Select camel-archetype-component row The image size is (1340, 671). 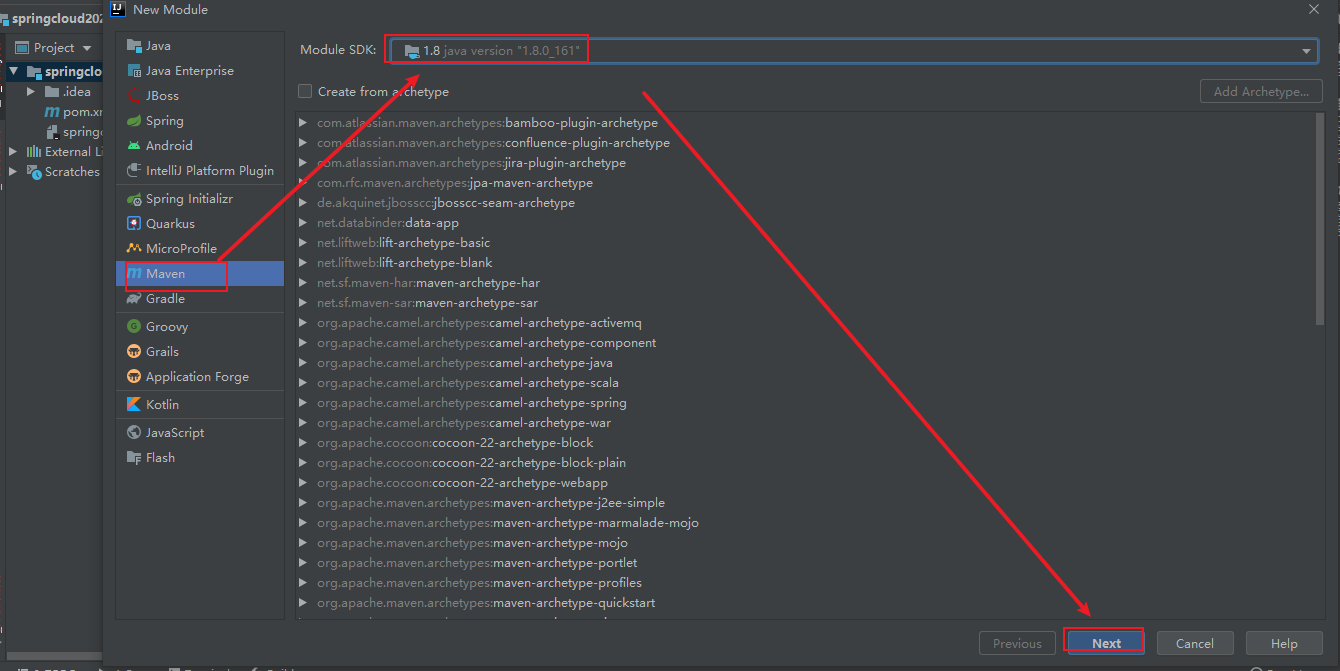coord(806,343)
